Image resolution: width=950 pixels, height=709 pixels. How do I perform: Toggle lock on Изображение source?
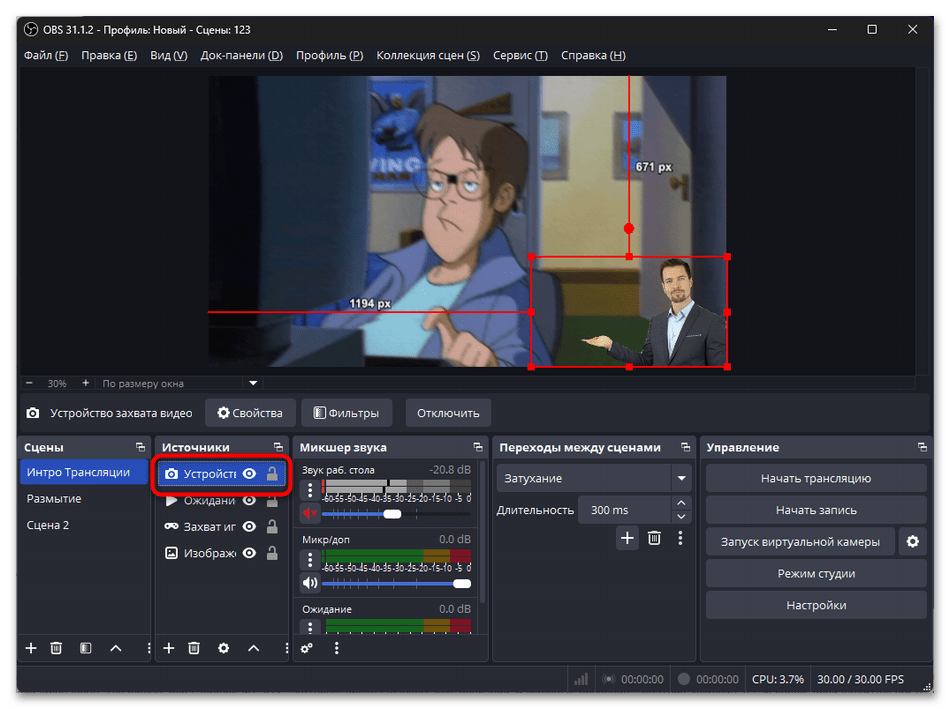pos(272,553)
